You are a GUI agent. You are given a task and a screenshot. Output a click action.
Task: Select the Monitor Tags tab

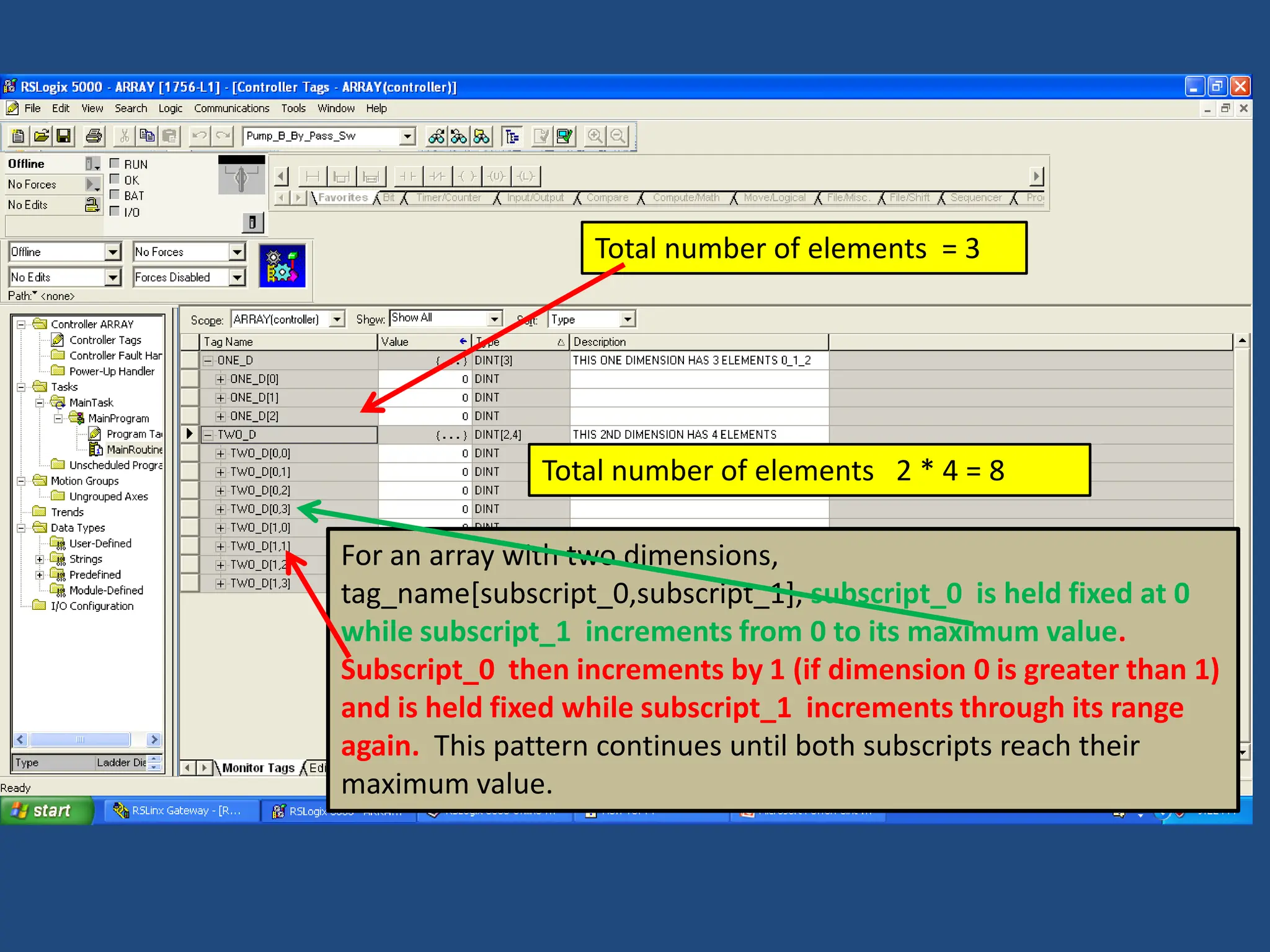click(x=258, y=768)
